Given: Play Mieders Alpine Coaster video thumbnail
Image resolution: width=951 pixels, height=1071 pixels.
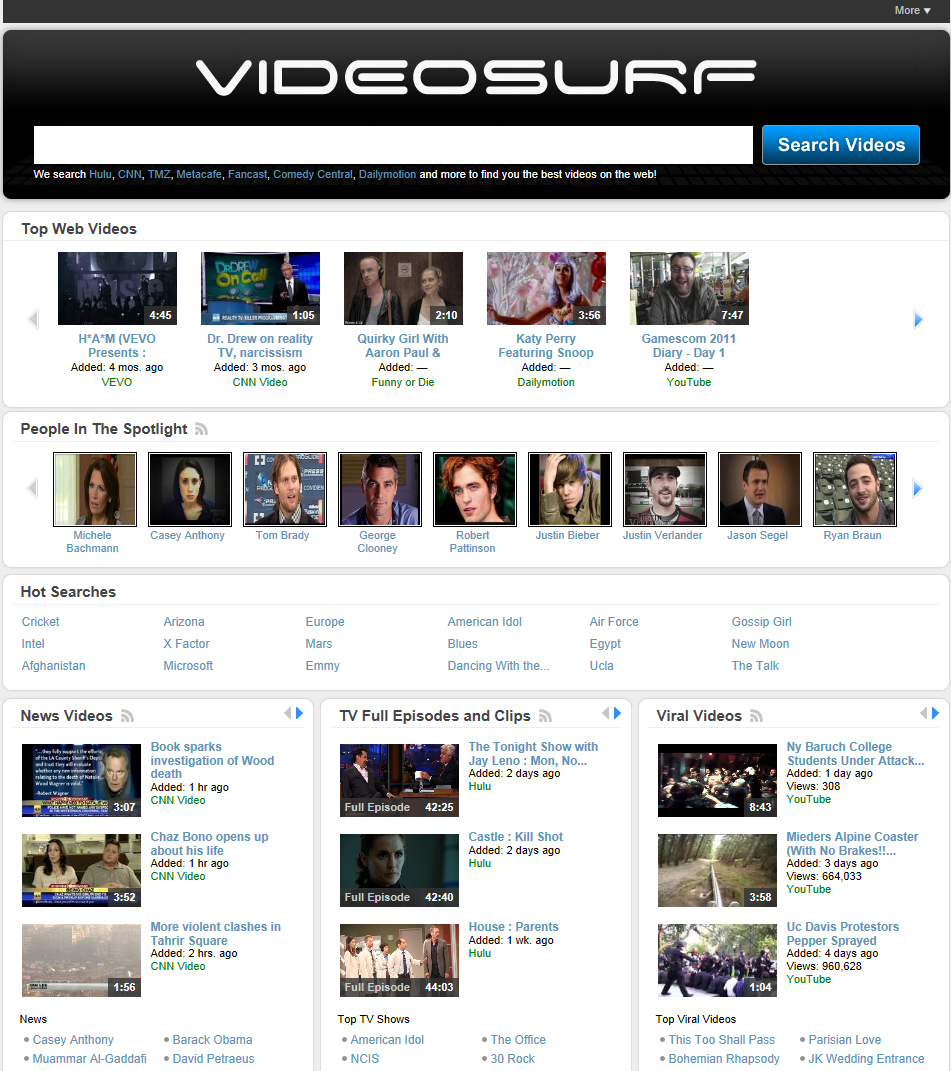Looking at the screenshot, I should coord(717,870).
